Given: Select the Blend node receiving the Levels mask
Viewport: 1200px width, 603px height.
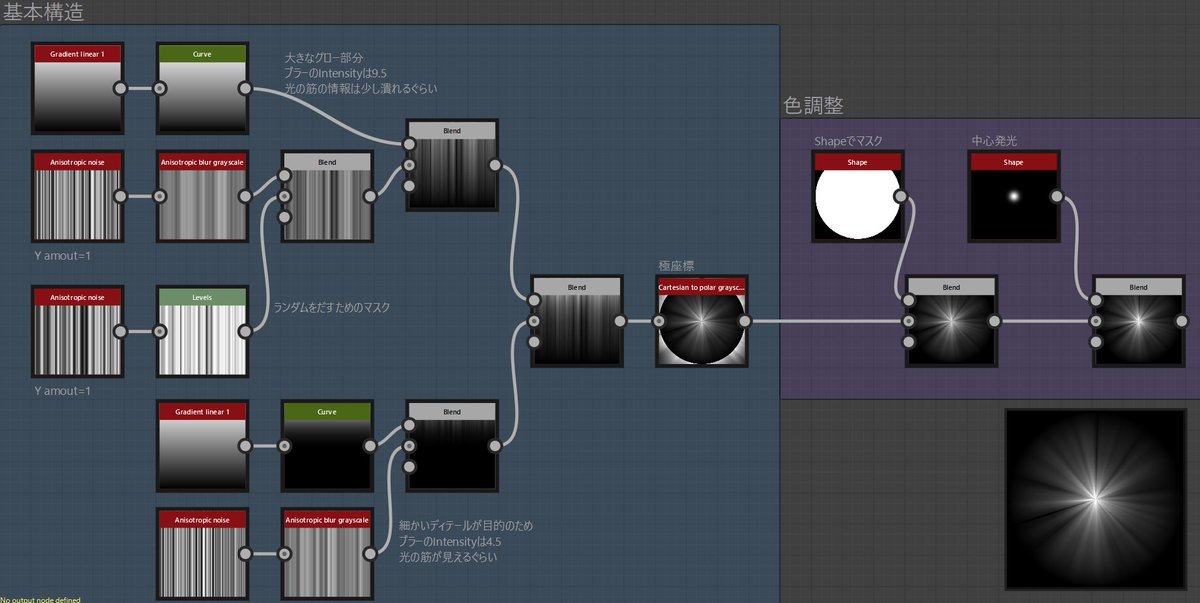Looking at the screenshot, I should [x=327, y=196].
